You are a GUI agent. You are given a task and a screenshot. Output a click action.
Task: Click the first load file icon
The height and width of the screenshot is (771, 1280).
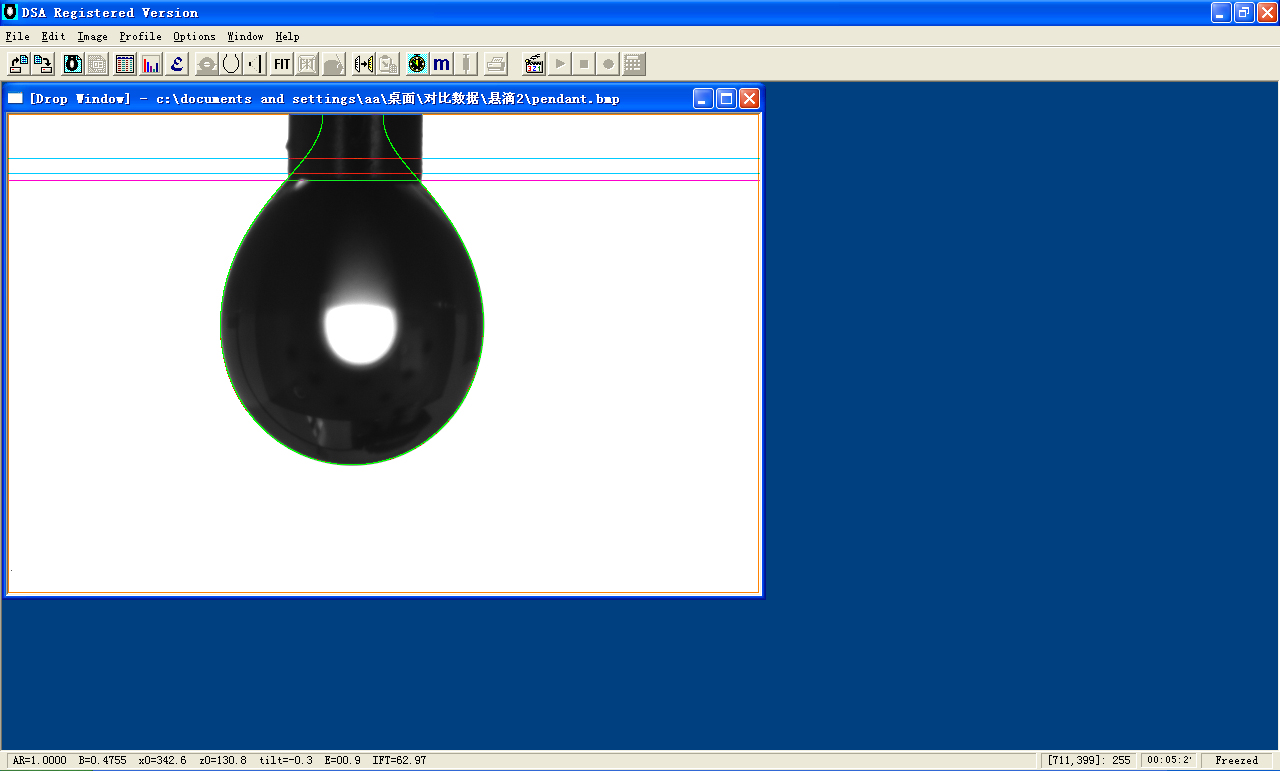[19, 64]
